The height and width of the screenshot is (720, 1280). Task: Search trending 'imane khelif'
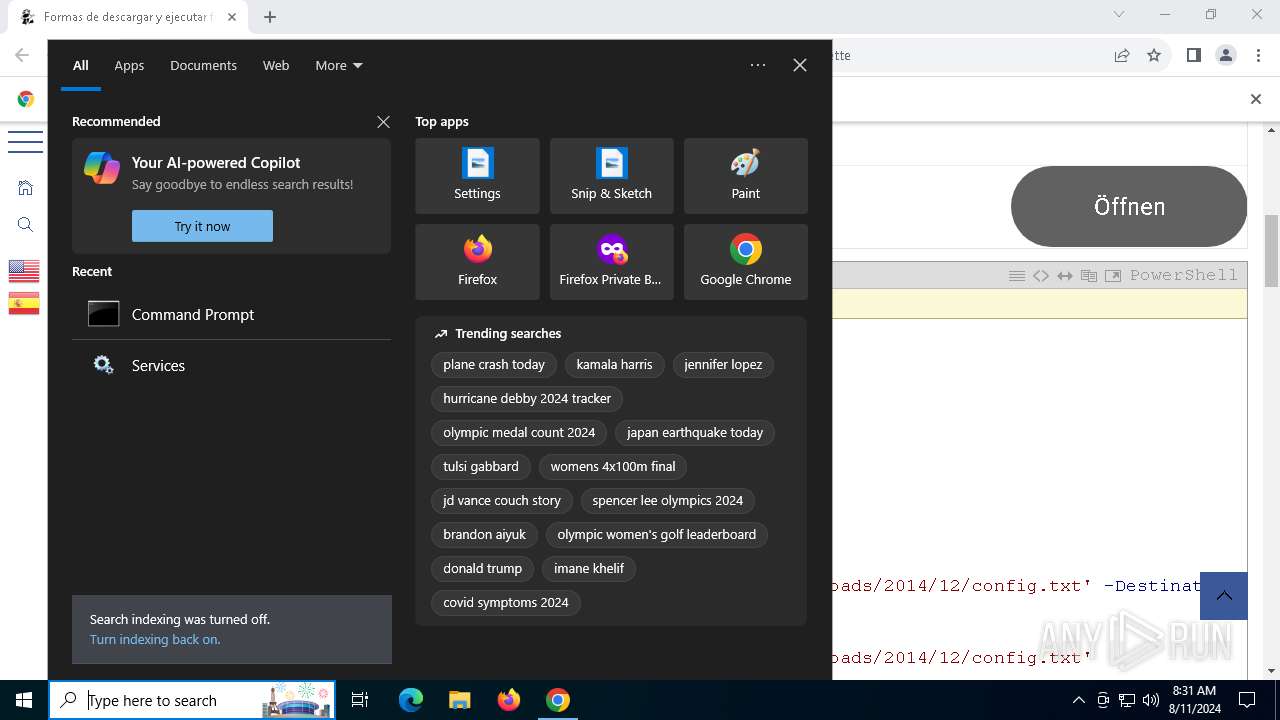tap(589, 569)
